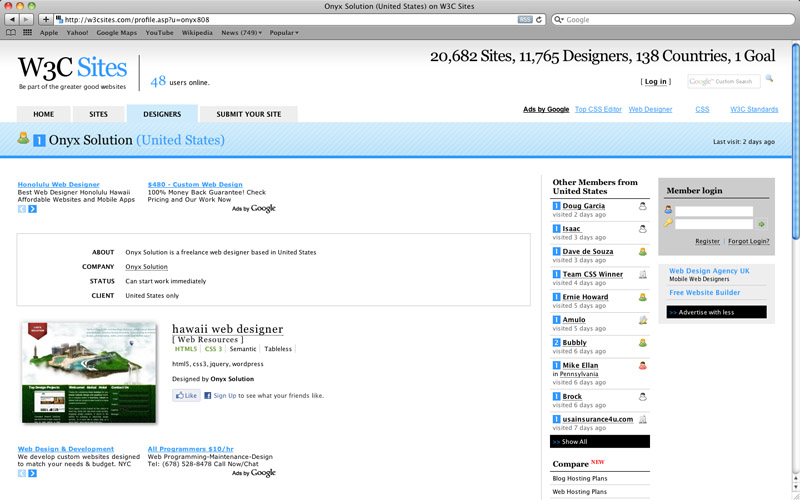Image resolution: width=800 pixels, height=500 pixels.
Task: Click Amulo's member icon
Action: (643, 320)
